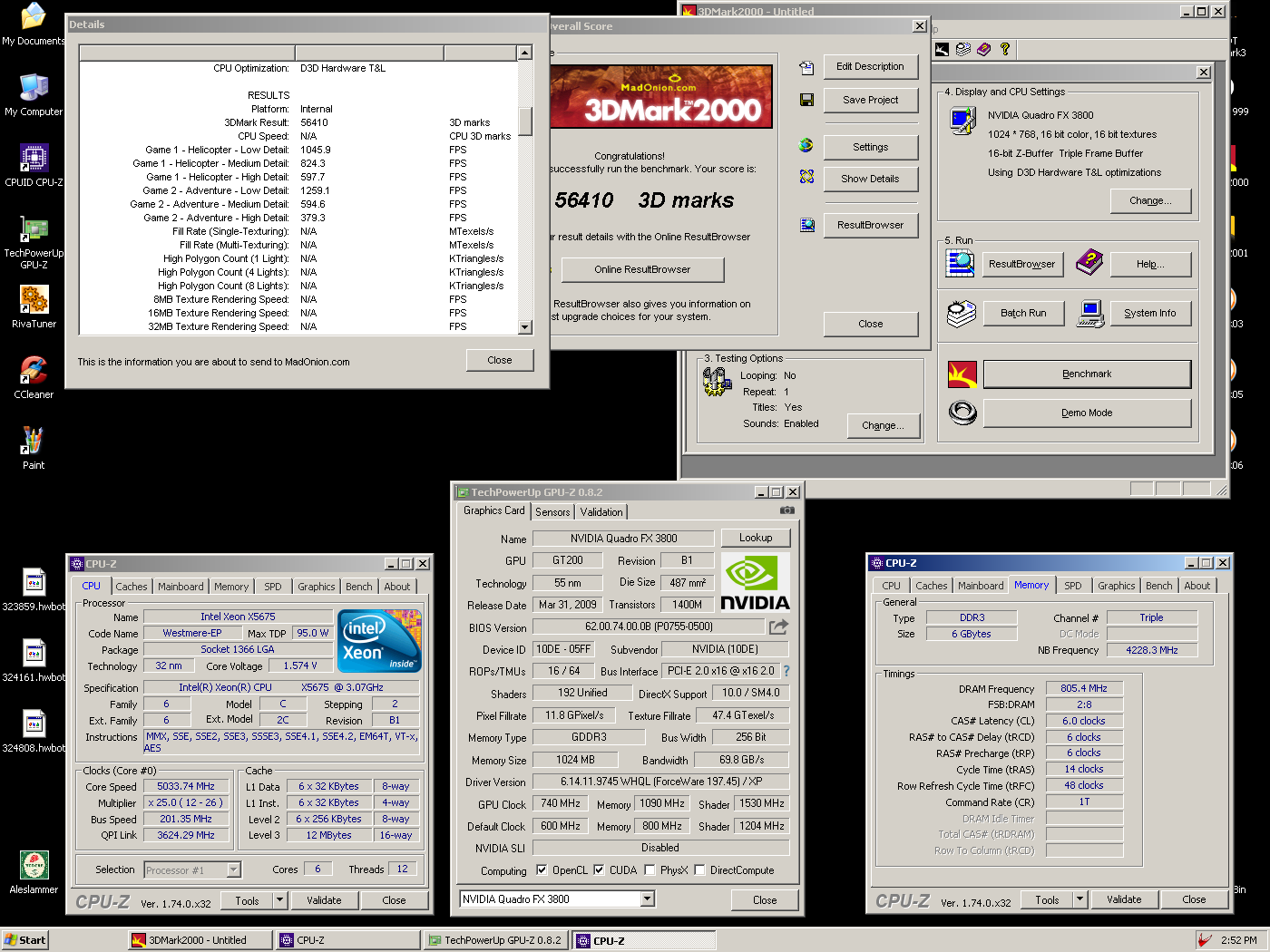This screenshot has width=1270, height=952.
Task: Open the CCleaner desktop icon
Action: [34, 370]
